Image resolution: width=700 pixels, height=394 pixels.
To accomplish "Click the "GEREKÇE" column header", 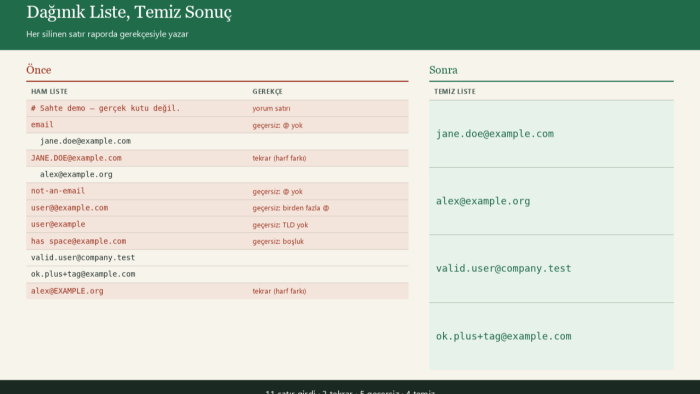I will [x=267, y=91].
